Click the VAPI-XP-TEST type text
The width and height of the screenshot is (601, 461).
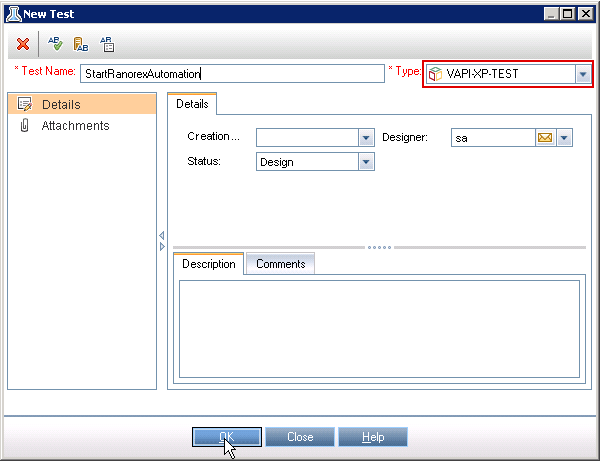(482, 74)
